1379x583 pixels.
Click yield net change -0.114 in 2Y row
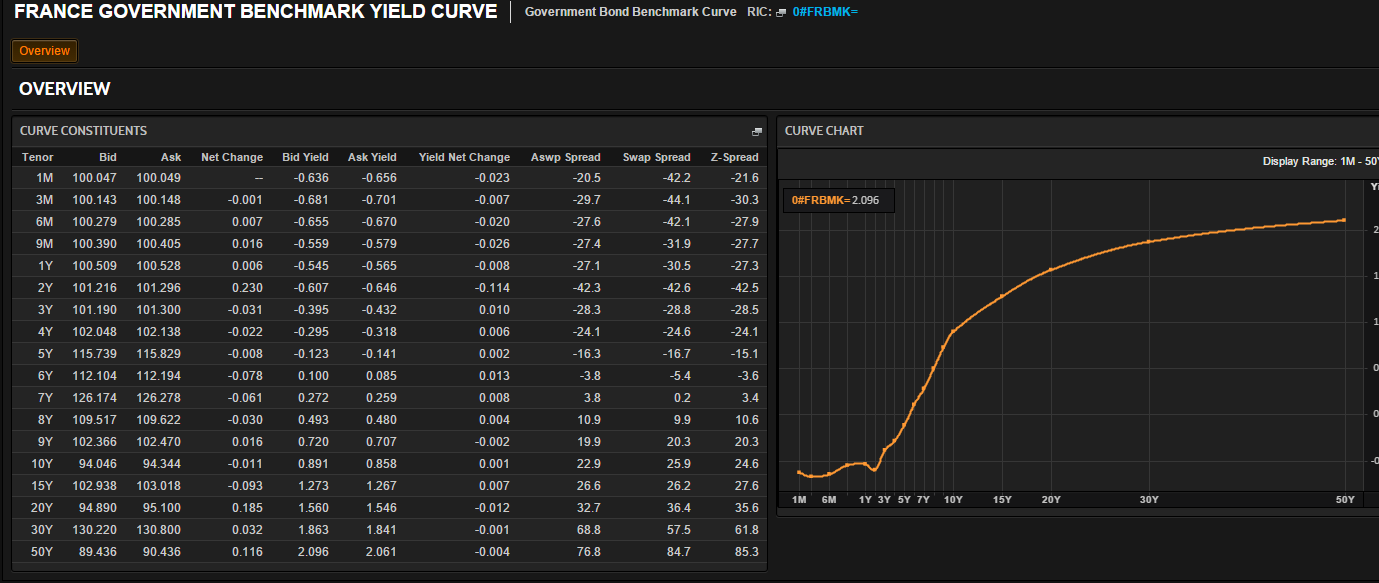492,288
